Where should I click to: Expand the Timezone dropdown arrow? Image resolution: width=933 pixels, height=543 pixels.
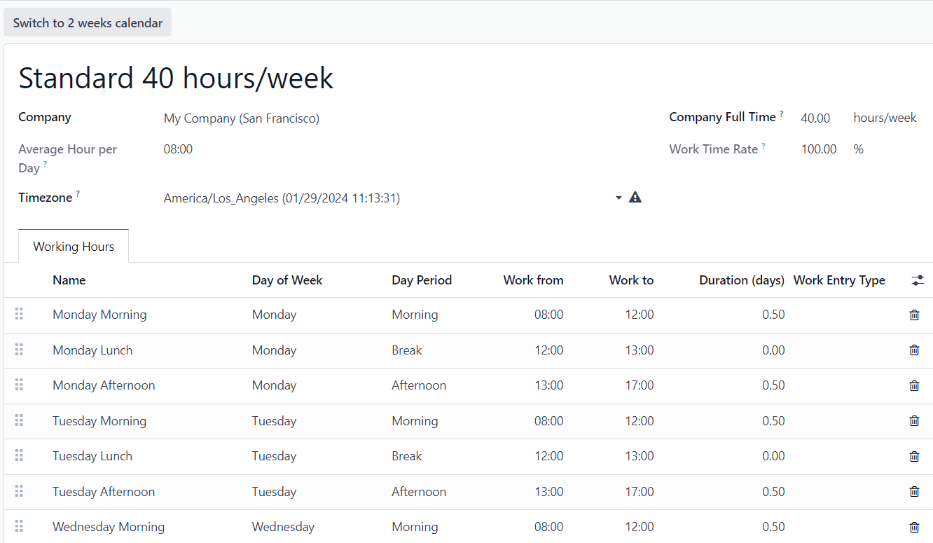[618, 198]
